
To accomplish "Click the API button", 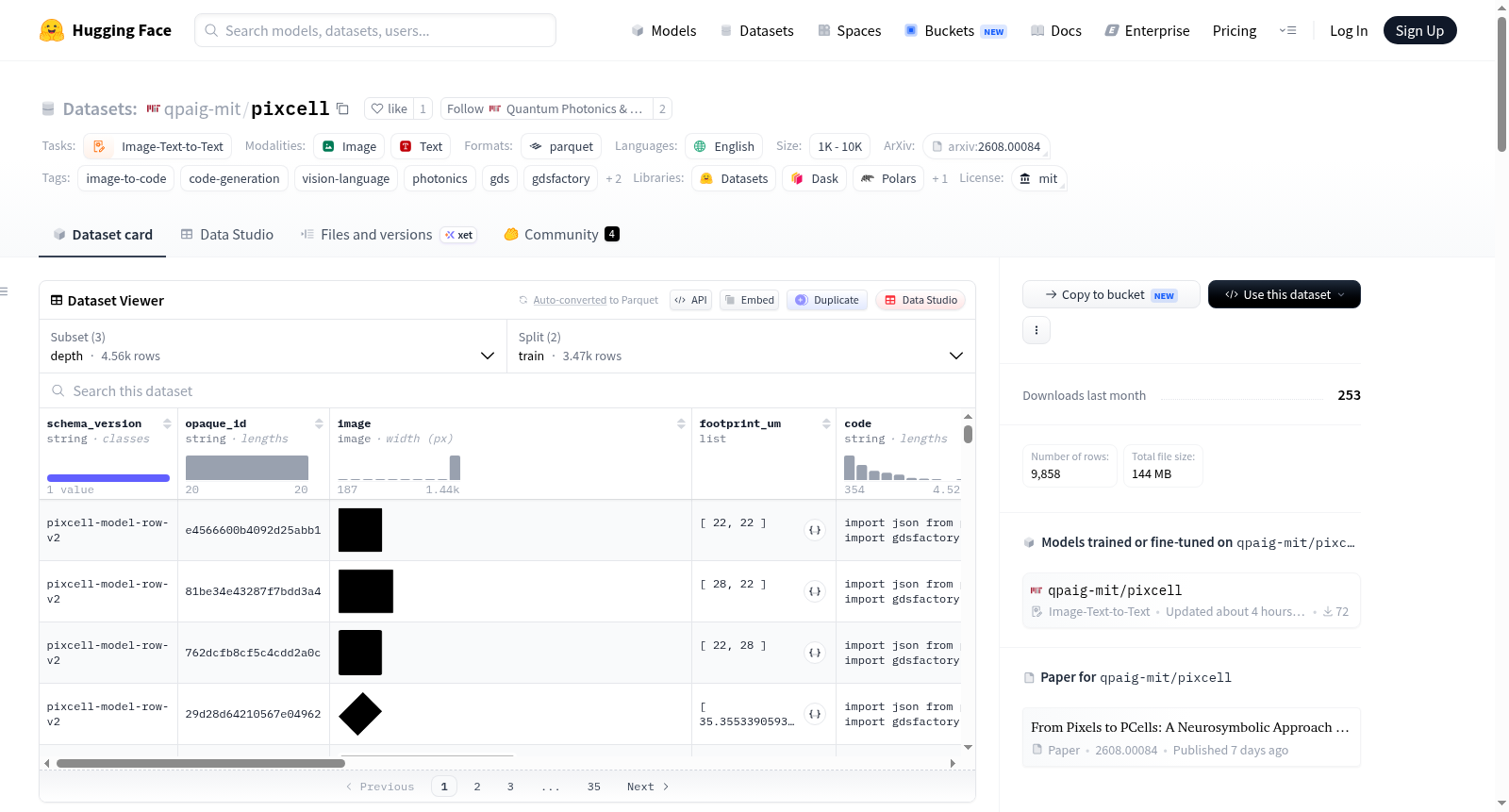I will tap(690, 300).
